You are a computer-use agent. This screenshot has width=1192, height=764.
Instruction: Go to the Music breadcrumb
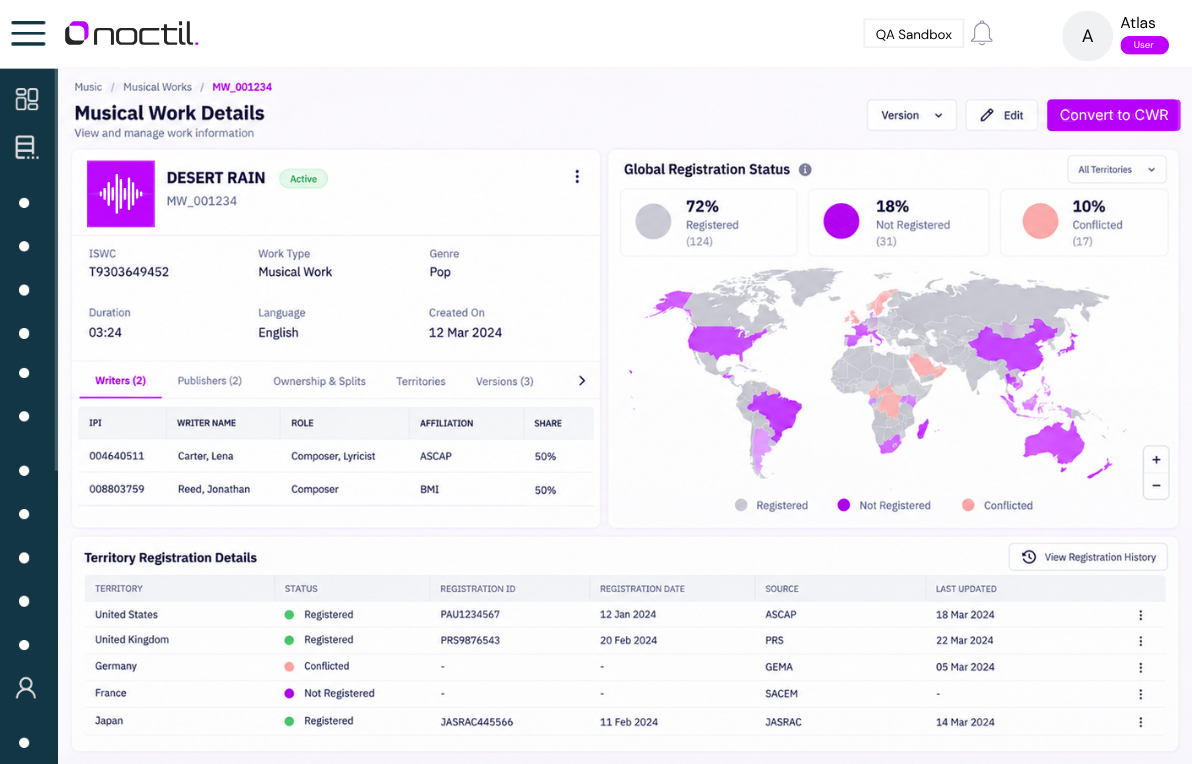coord(88,87)
